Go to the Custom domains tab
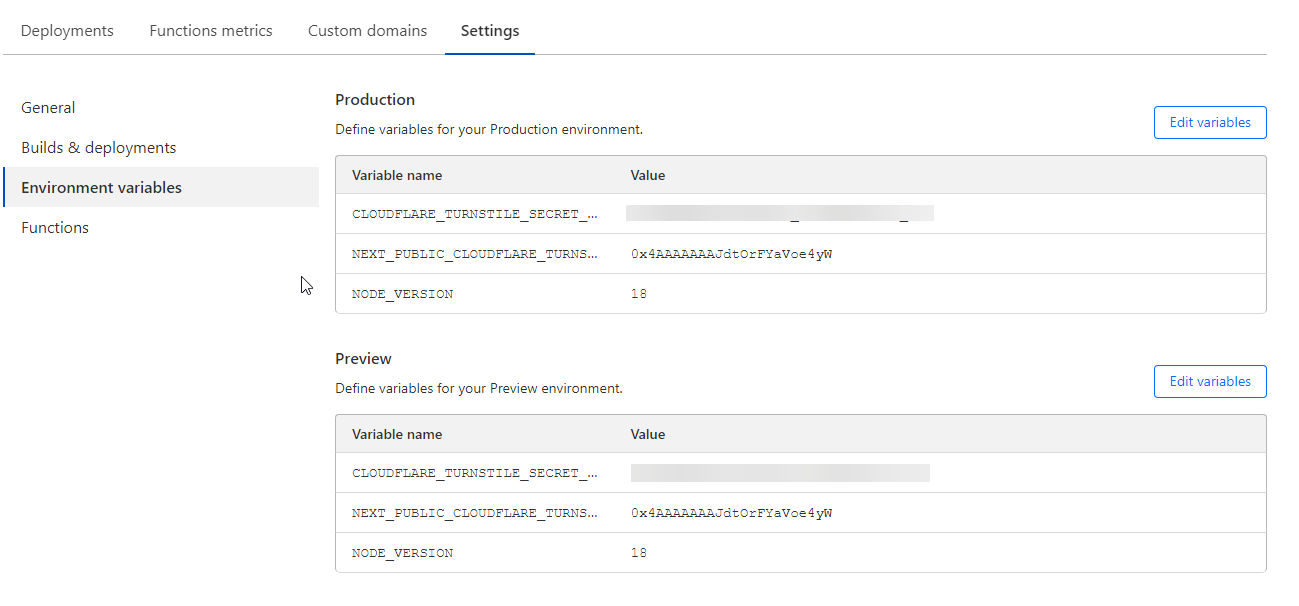Viewport: 1299px width, 606px height. coord(367,31)
